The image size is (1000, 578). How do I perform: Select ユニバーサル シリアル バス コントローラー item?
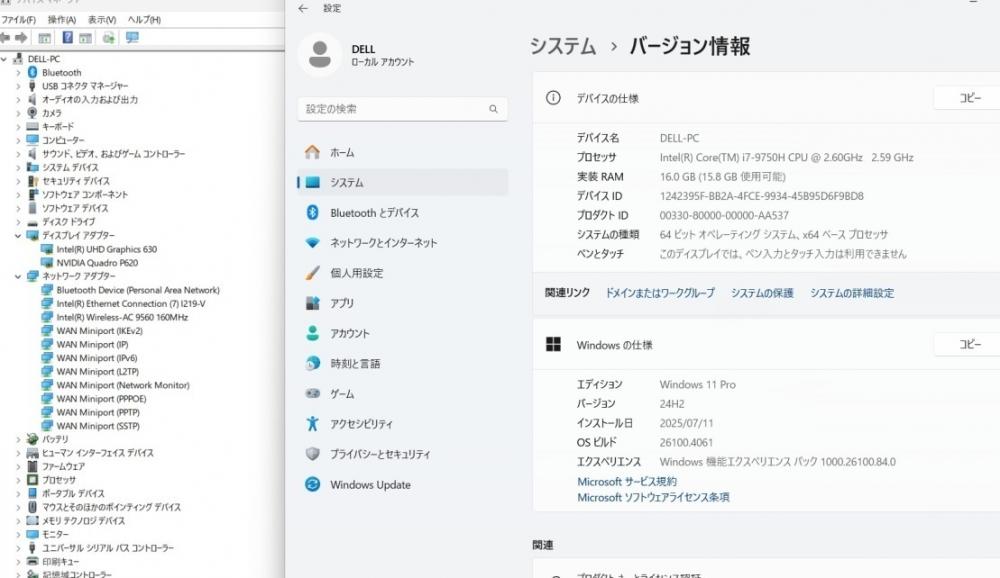pos(108,548)
